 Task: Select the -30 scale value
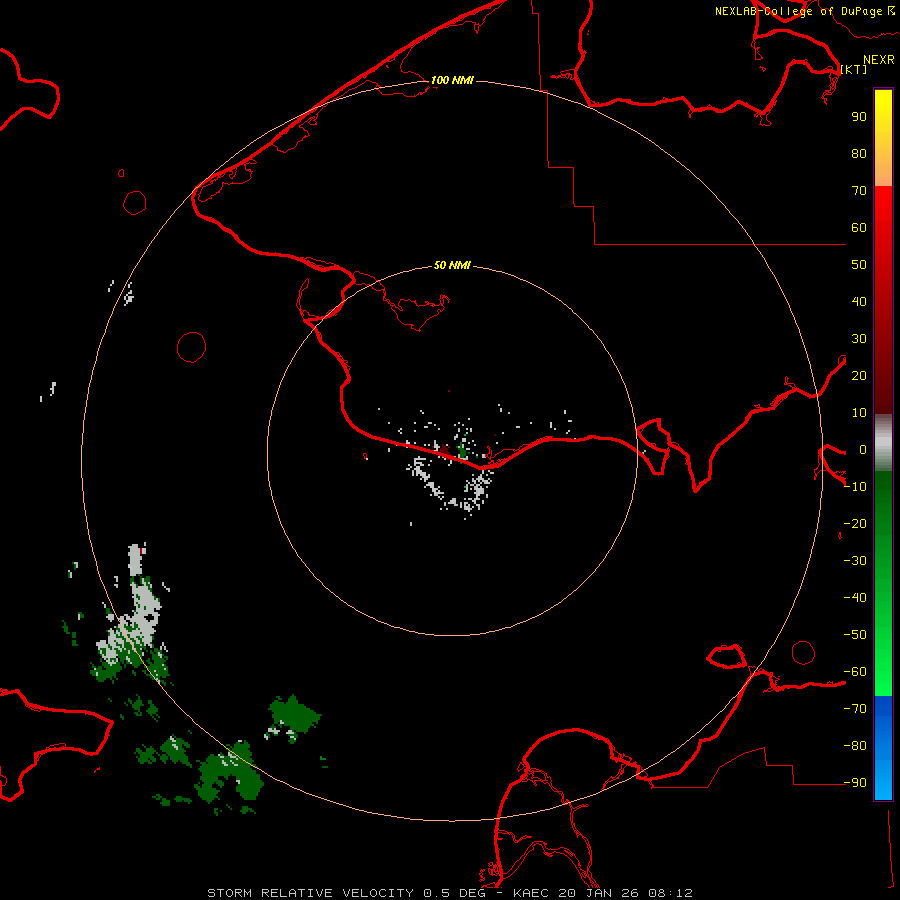pyautogui.click(x=855, y=561)
